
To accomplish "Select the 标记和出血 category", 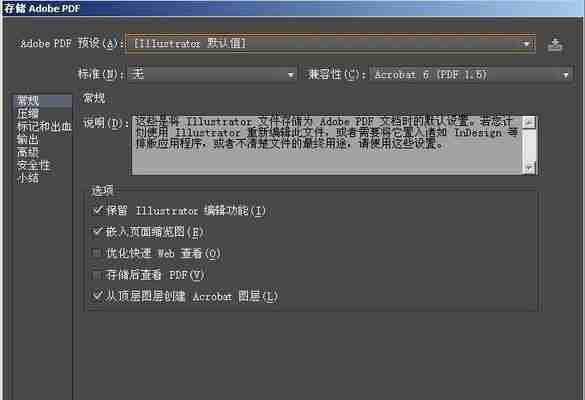I will pos(44,126).
